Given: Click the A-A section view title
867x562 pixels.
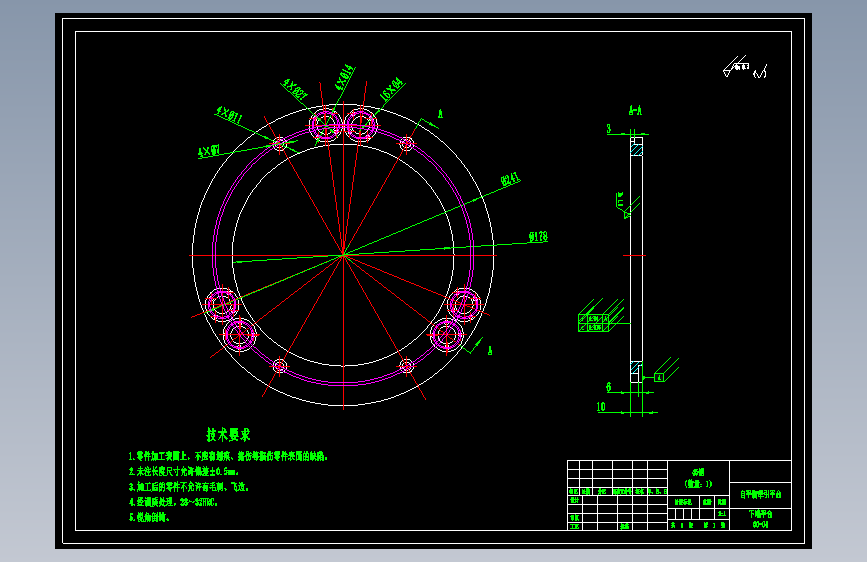Looking at the screenshot, I should (635, 111).
